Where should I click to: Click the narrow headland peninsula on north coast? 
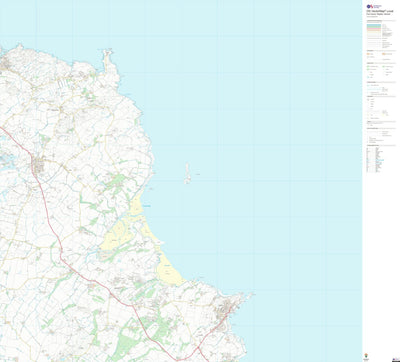coord(108,61)
